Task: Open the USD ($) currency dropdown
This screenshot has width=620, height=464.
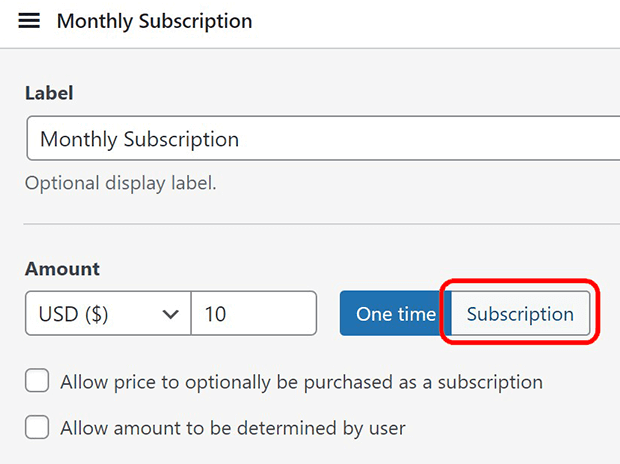Action: [107, 314]
